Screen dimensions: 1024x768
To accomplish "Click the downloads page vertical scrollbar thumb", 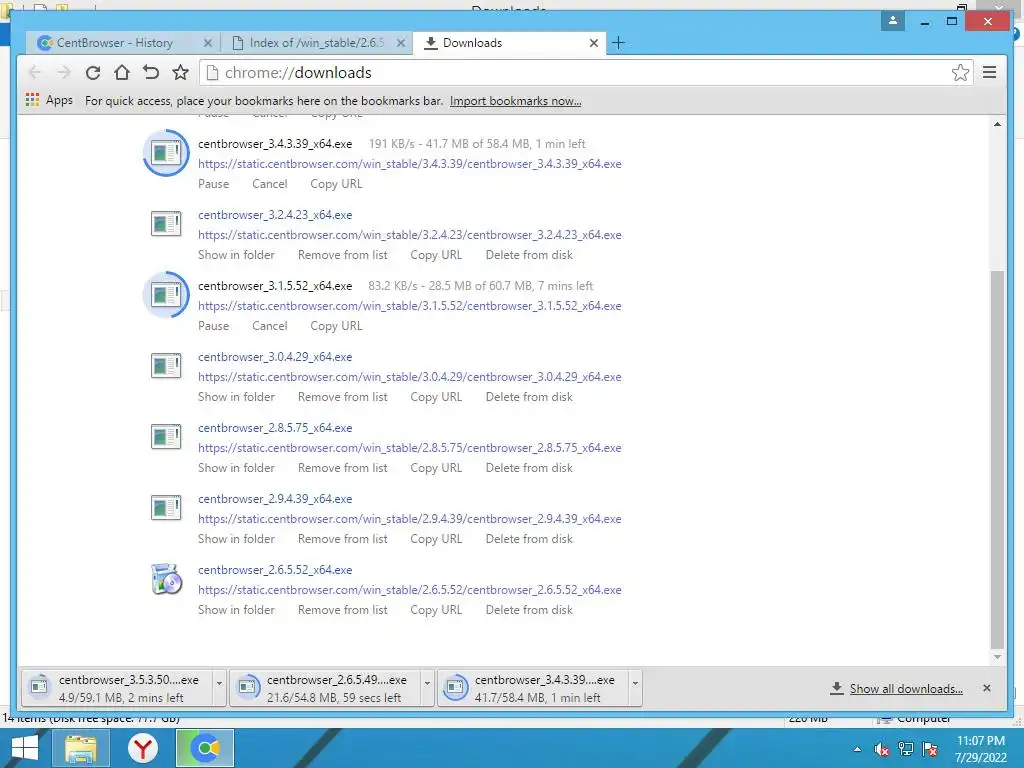I will click(997, 460).
